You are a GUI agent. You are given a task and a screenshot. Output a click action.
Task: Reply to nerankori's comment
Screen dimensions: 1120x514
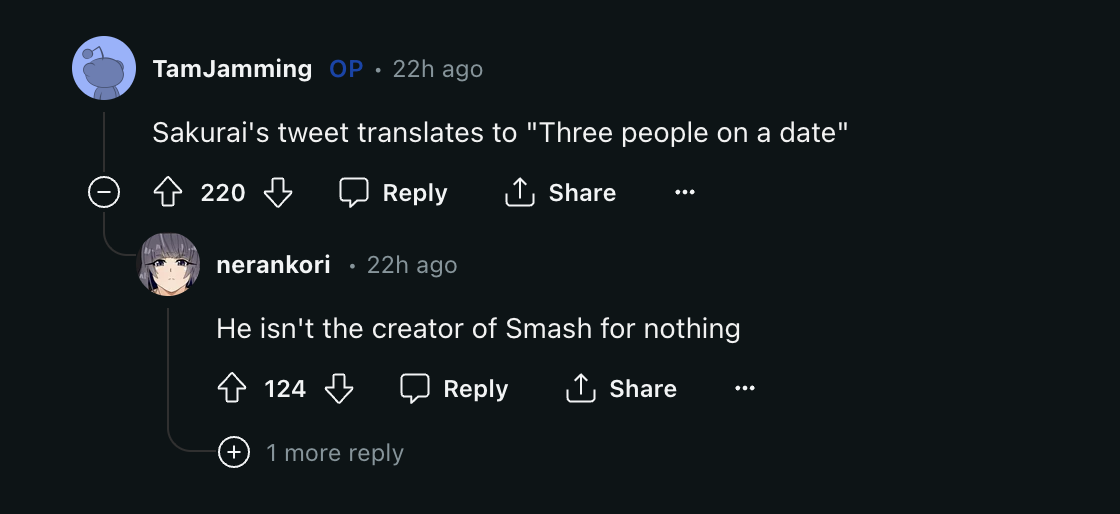tap(454, 389)
